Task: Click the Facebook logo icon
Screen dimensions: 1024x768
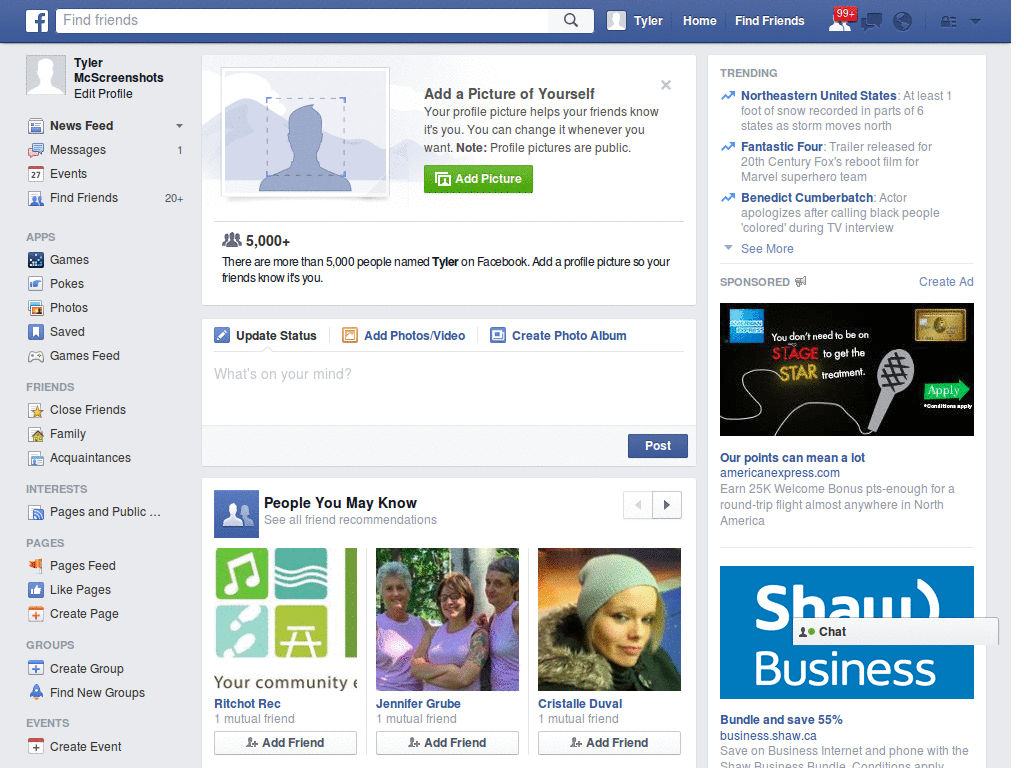Action: pyautogui.click(x=37, y=21)
